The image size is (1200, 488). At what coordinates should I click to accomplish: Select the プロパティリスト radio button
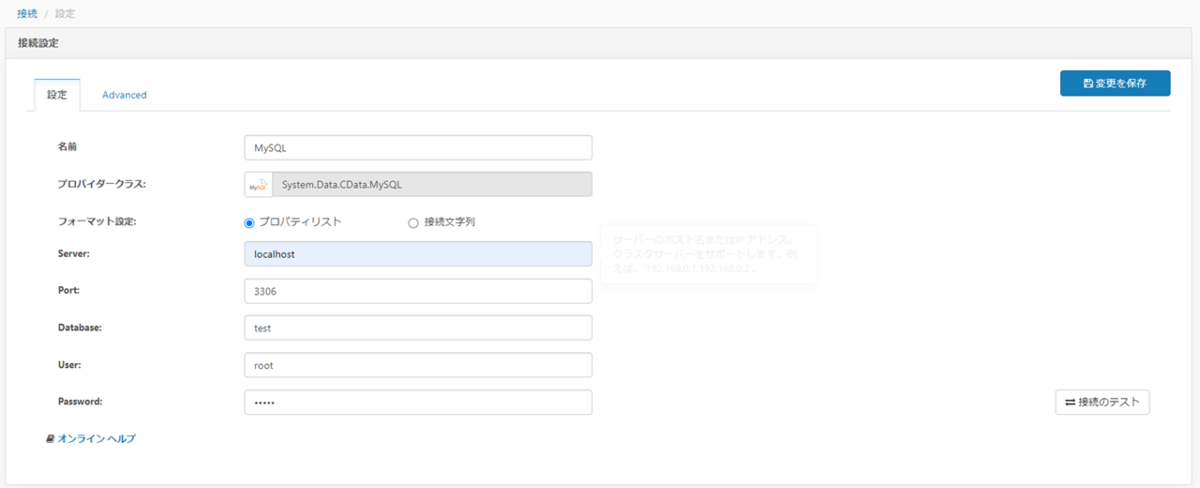249,222
